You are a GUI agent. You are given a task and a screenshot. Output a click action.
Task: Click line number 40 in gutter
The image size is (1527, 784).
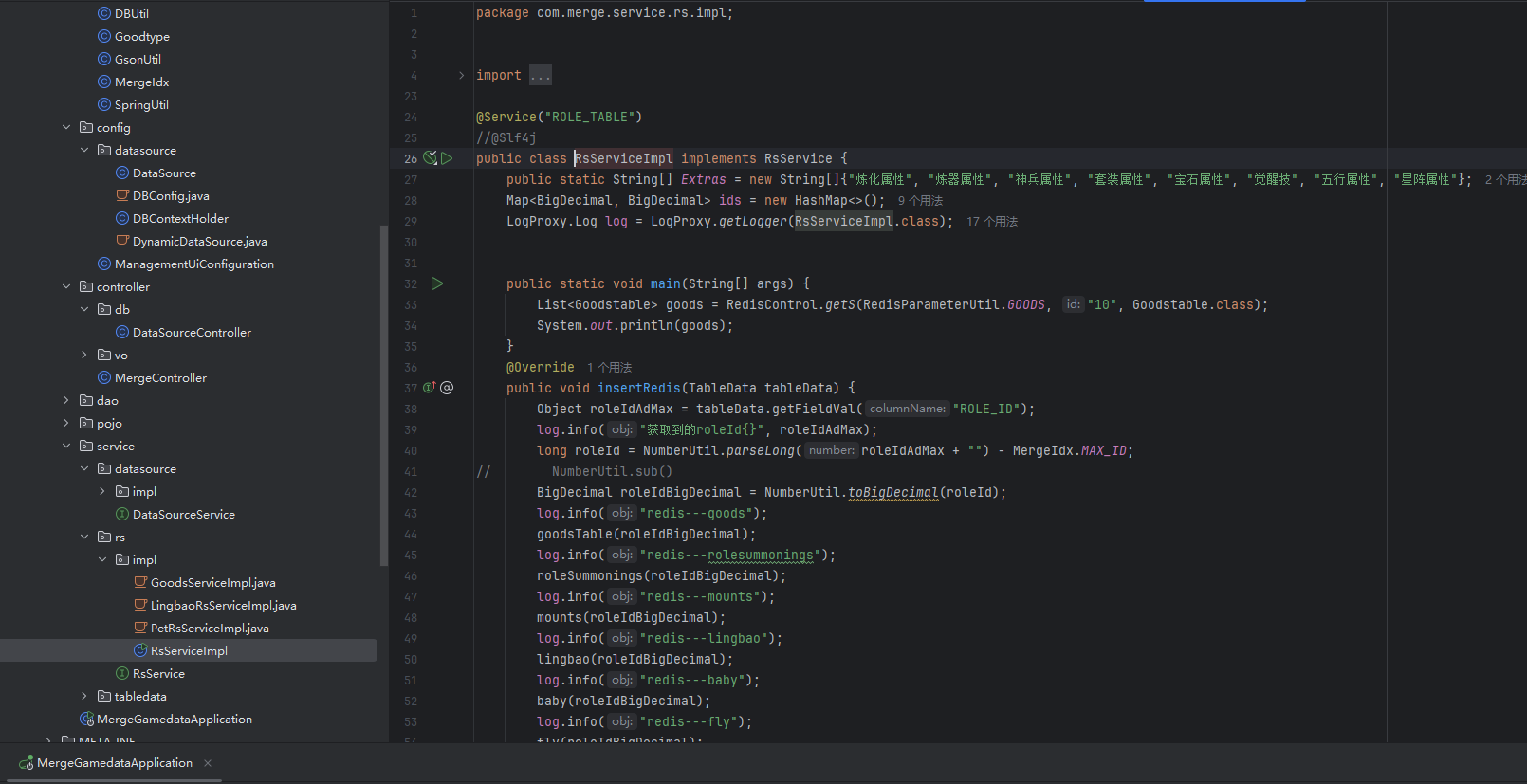coord(411,450)
